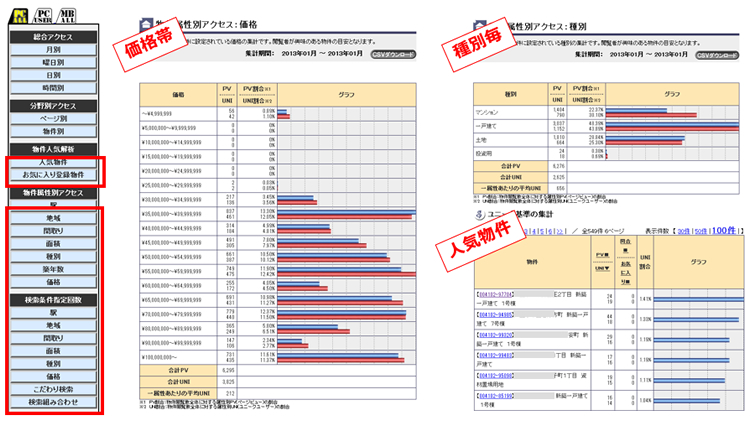Sort popular properties by PV

tap(602, 255)
